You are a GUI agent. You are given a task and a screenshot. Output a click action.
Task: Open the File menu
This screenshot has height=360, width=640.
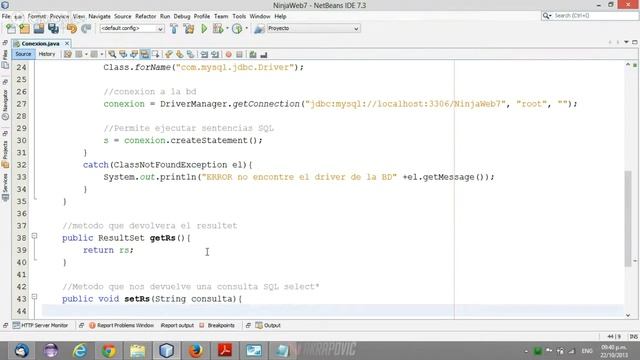point(6,16)
